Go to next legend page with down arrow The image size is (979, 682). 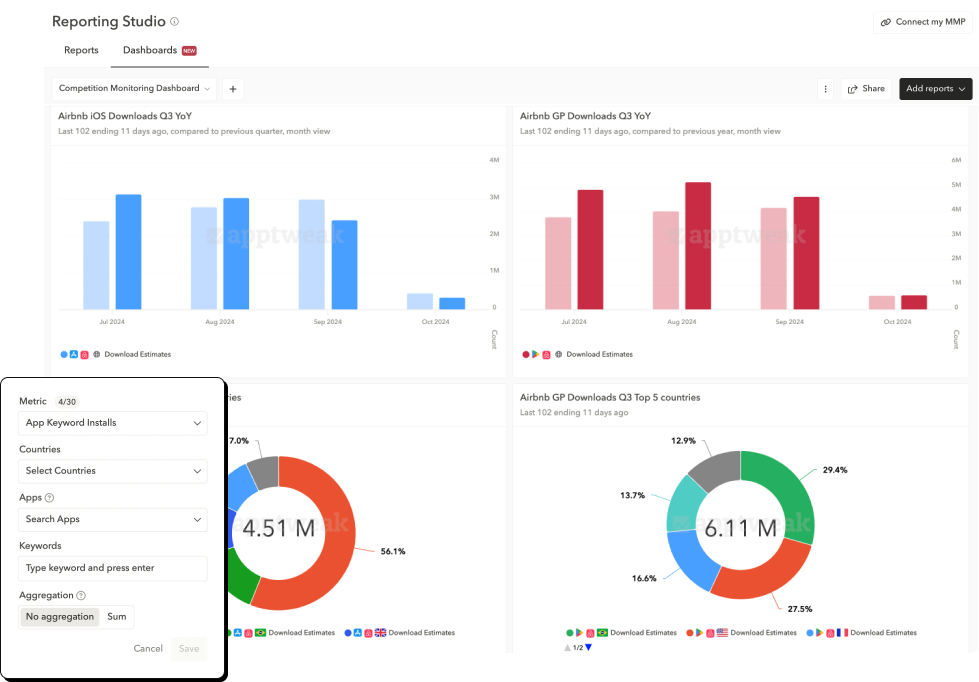[x=588, y=647]
